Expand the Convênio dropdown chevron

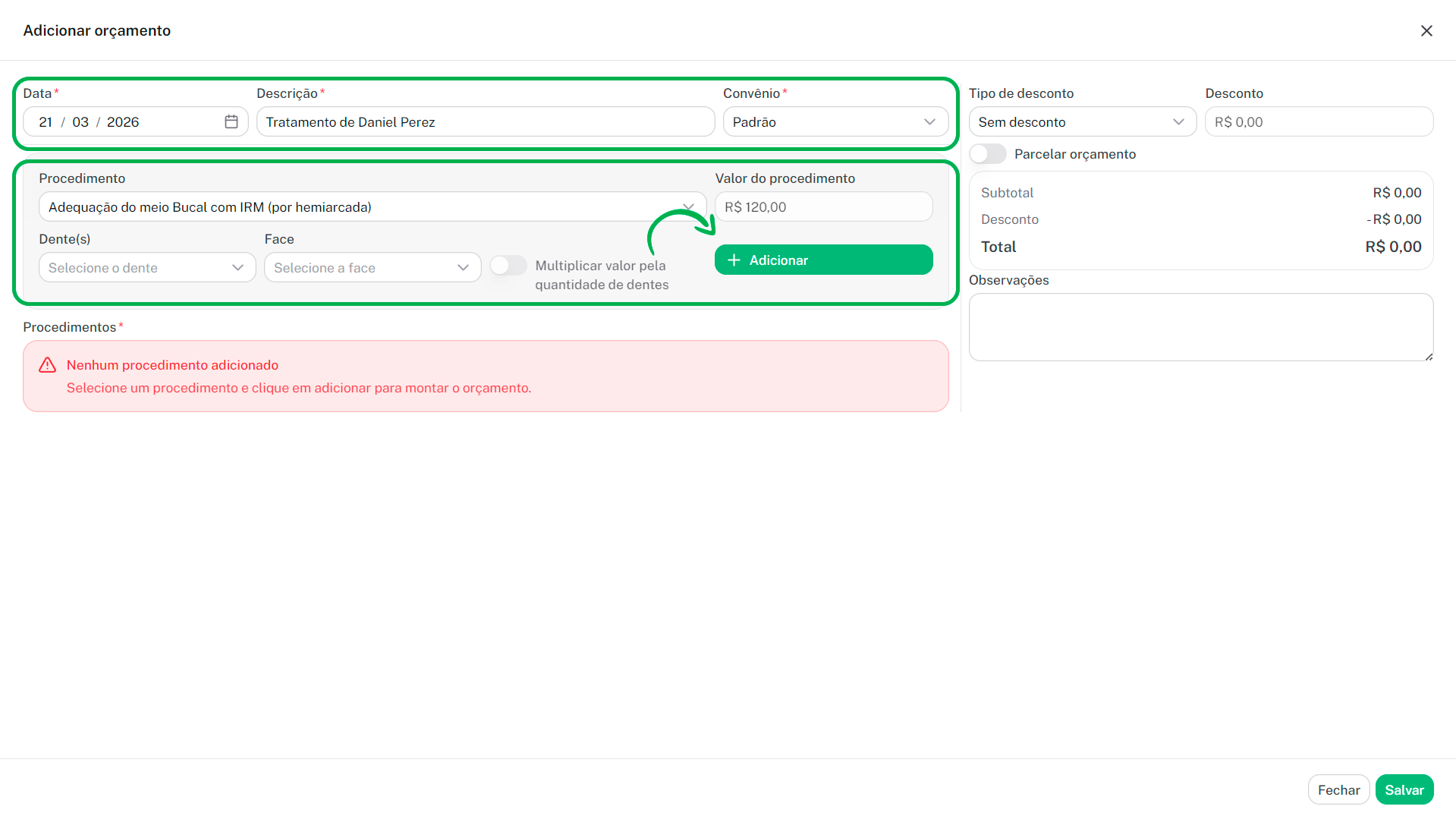(x=929, y=121)
